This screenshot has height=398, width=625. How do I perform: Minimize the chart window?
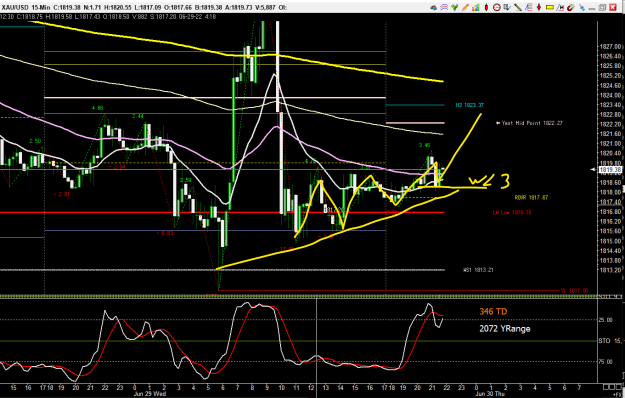pos(592,8)
